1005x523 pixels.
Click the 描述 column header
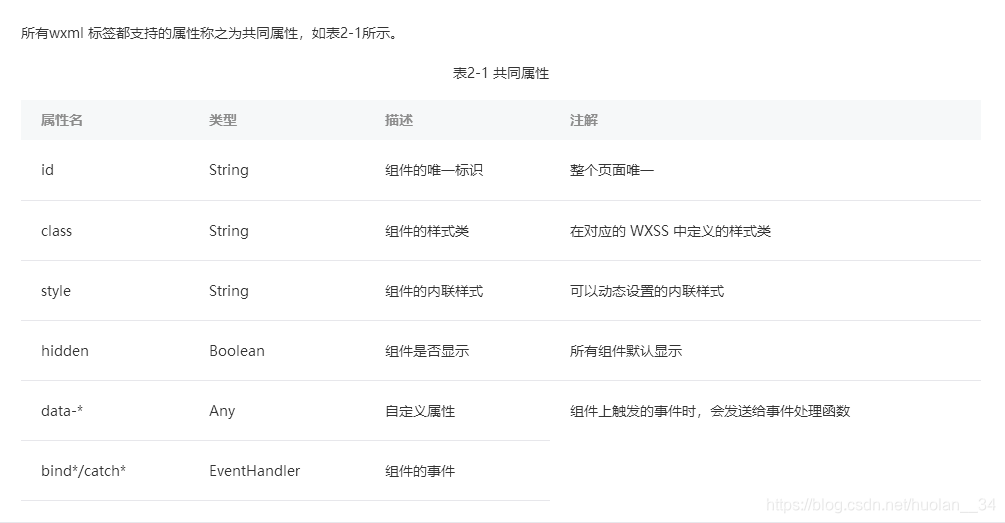pyautogui.click(x=399, y=120)
